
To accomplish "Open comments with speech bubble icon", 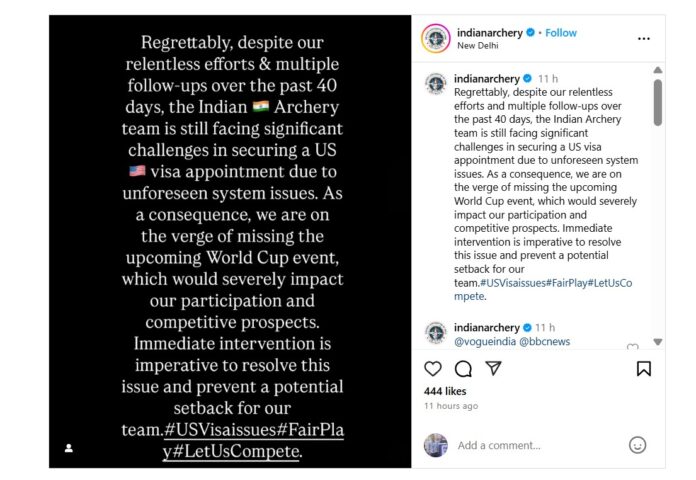I will [463, 369].
